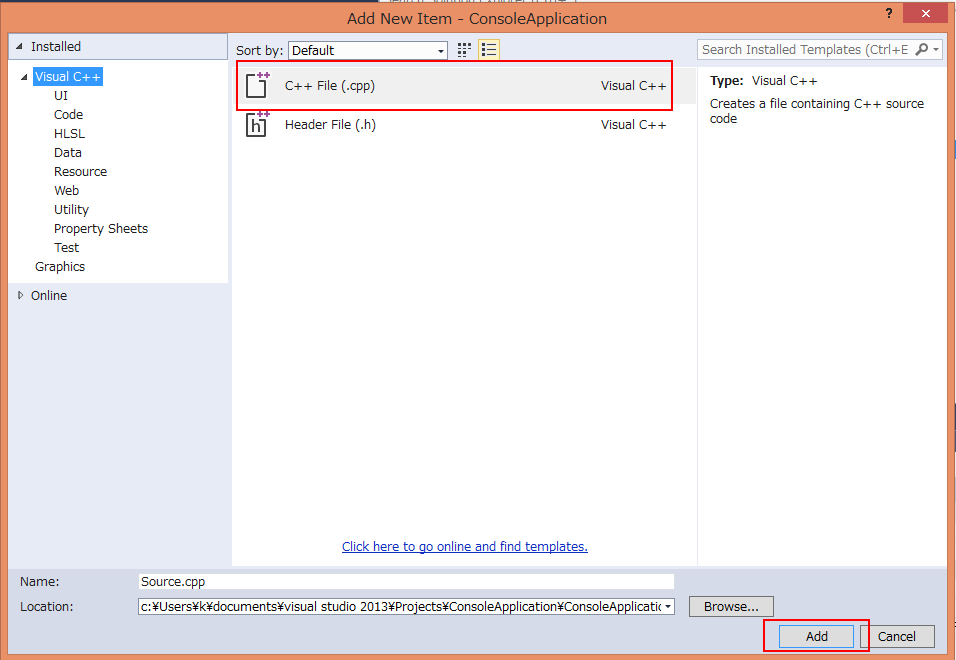Expand the Online section
This screenshot has width=956, height=660.
click(x=21, y=296)
